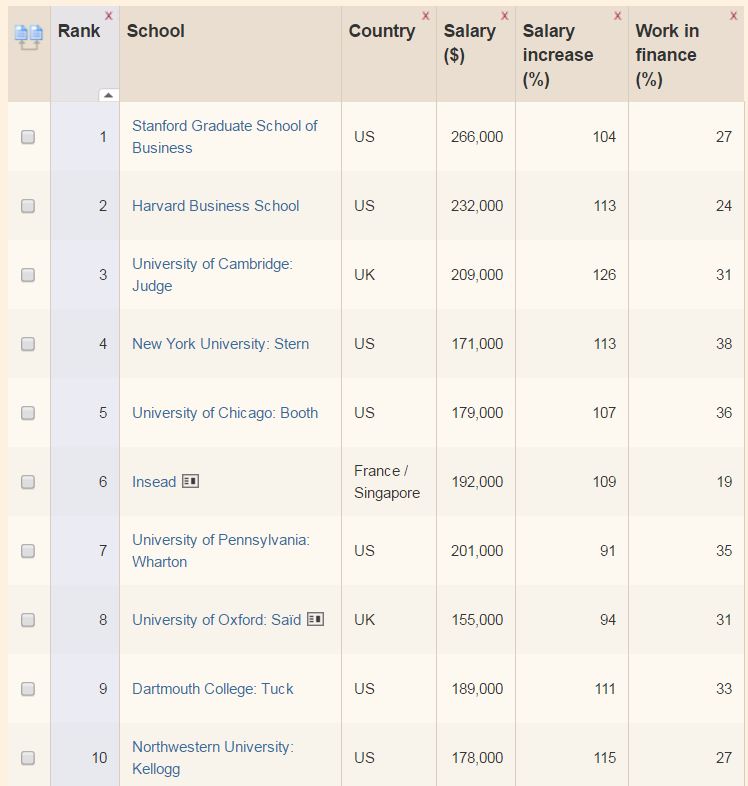The image size is (748, 786).
Task: Open University of Oxford: Saïd link
Action: click(x=217, y=620)
